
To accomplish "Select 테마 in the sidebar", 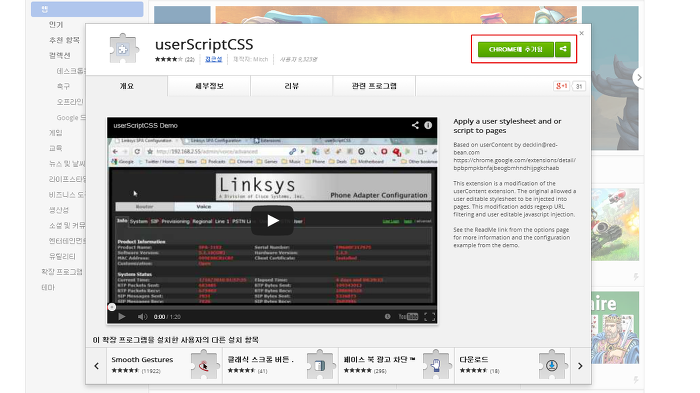I will 48,287.
